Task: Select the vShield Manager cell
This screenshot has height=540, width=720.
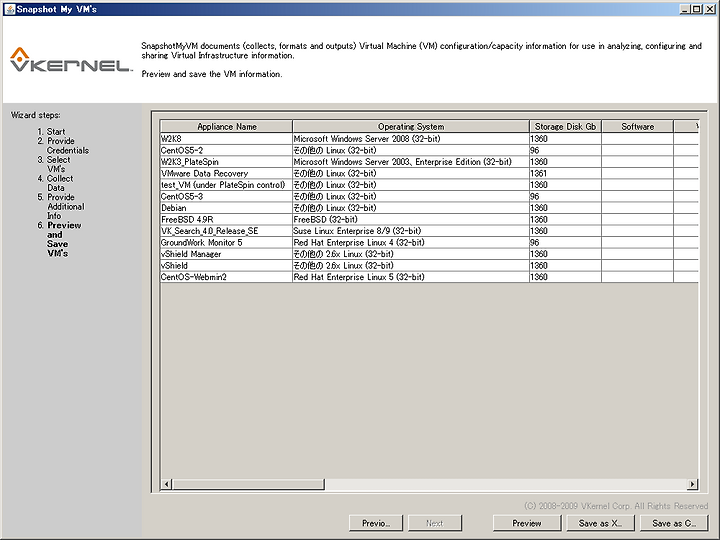Action: click(226, 254)
